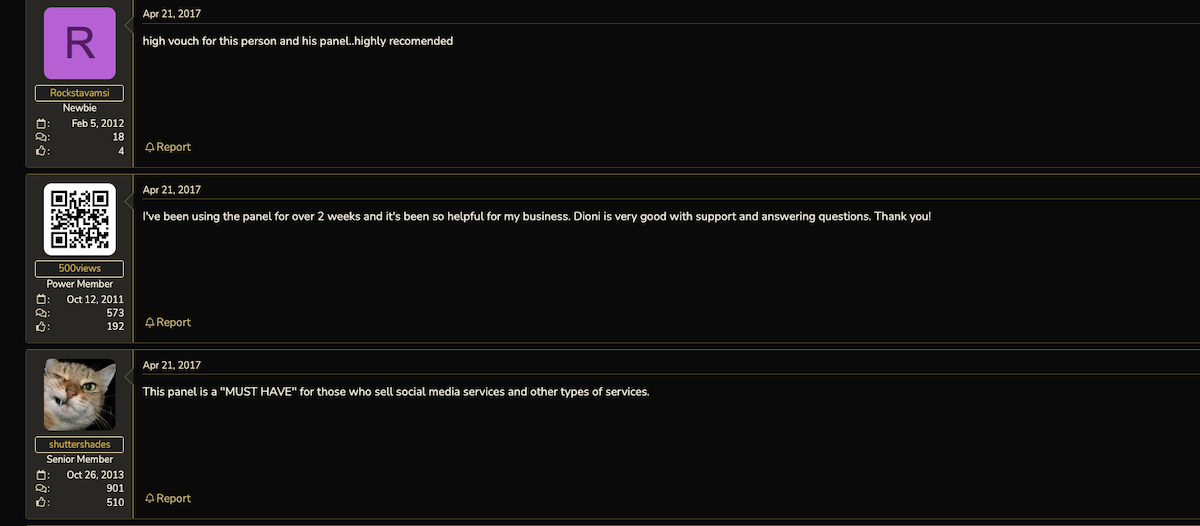Visit 500views username profile link
The height and width of the screenshot is (526, 1200).
(80, 269)
